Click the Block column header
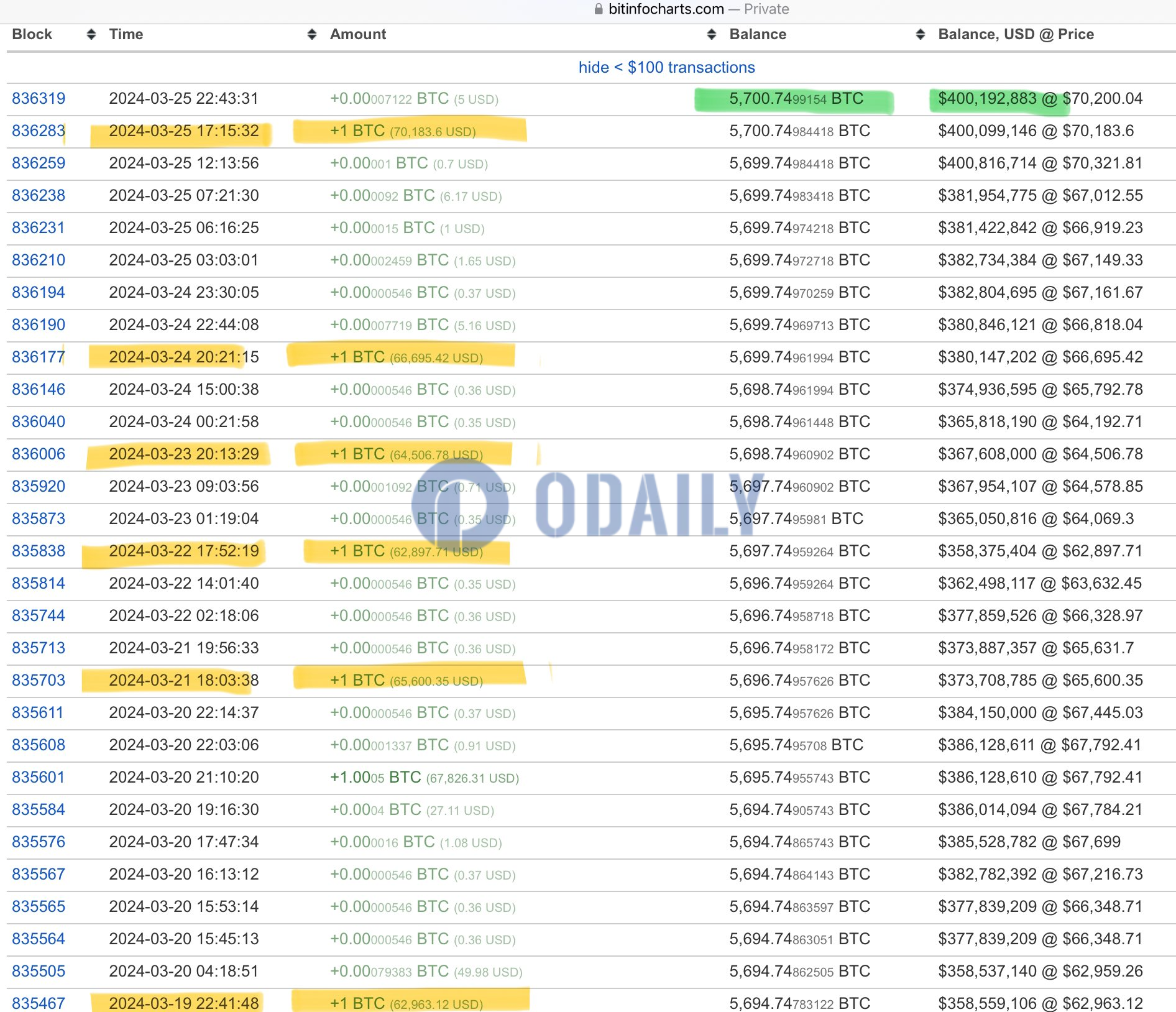The width and height of the screenshot is (1176, 1012). point(31,34)
